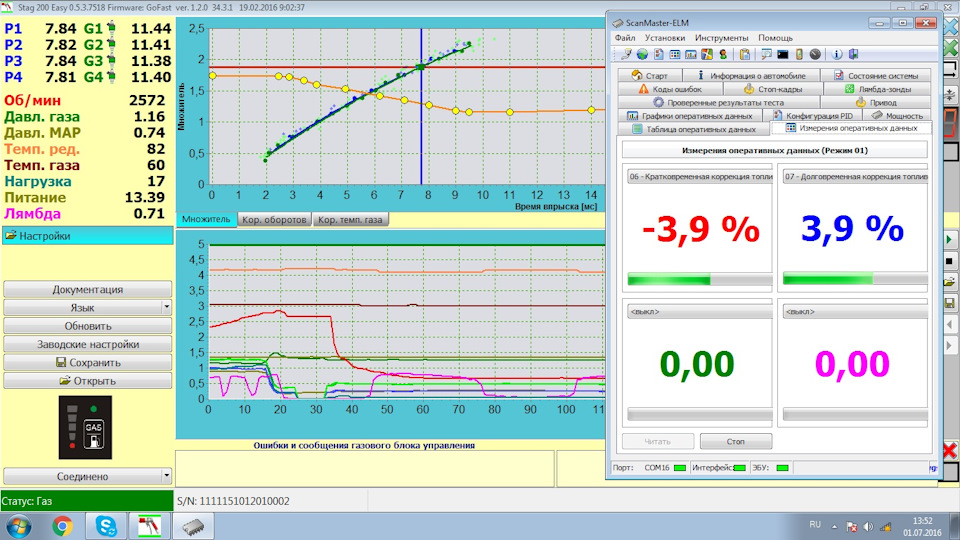The width and height of the screenshot is (960, 540).
Task: Click the exit door icon in ScanMaster toolbar
Action: [x=853, y=54]
